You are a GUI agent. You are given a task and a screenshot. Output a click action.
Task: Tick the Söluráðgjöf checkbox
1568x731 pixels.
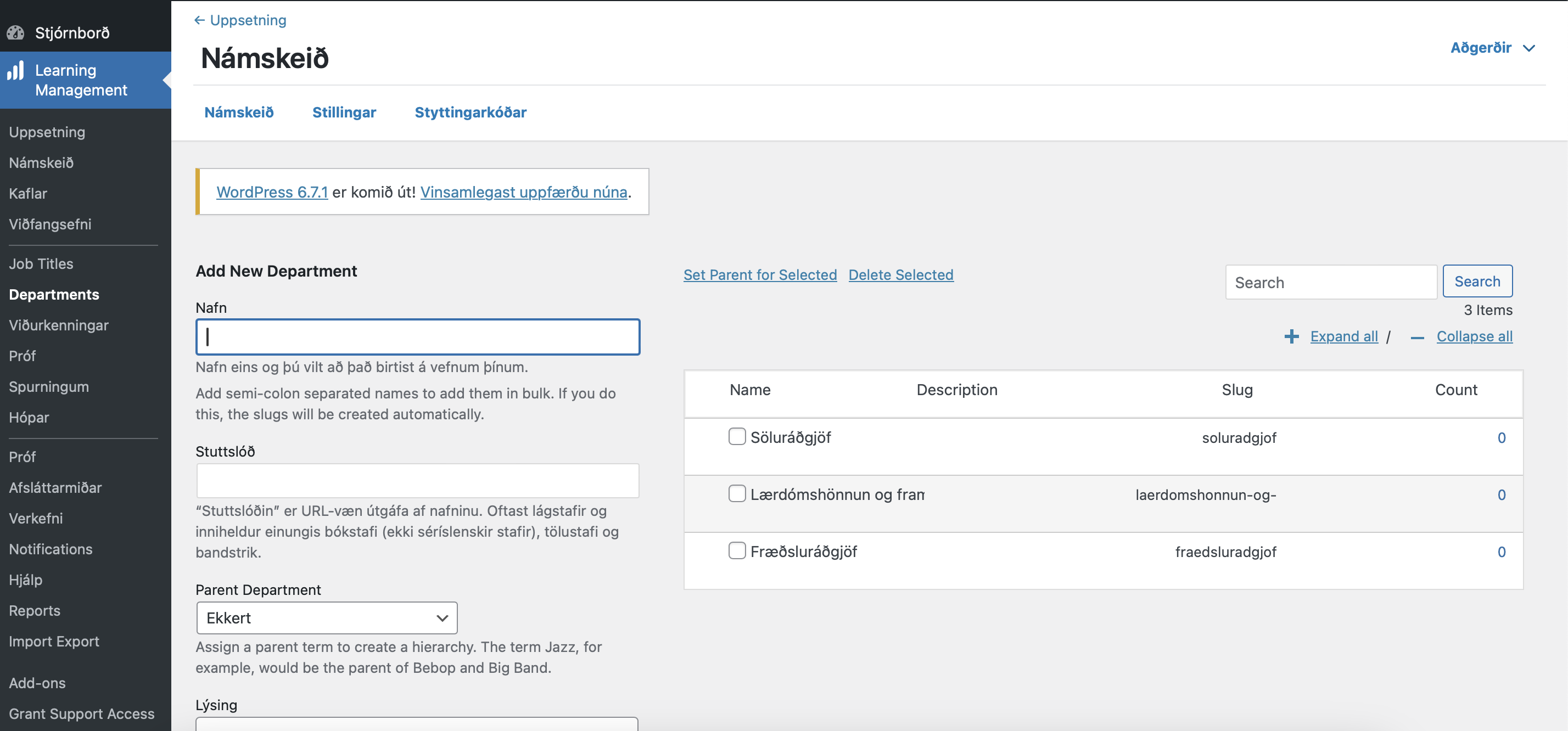pos(737,436)
